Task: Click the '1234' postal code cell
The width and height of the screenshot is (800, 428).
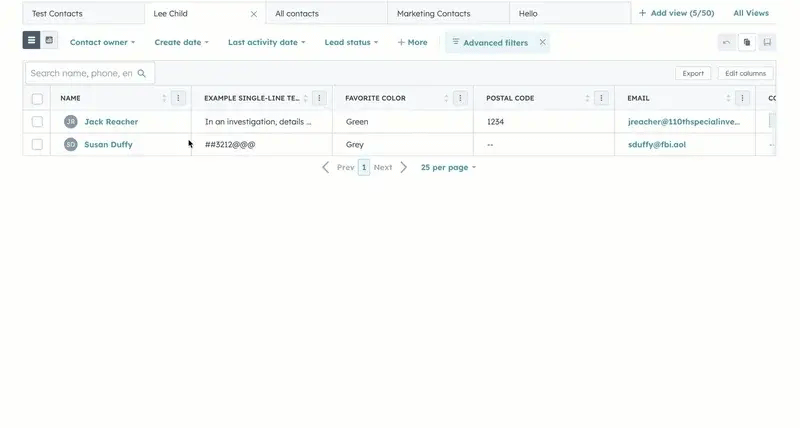Action: click(544, 121)
